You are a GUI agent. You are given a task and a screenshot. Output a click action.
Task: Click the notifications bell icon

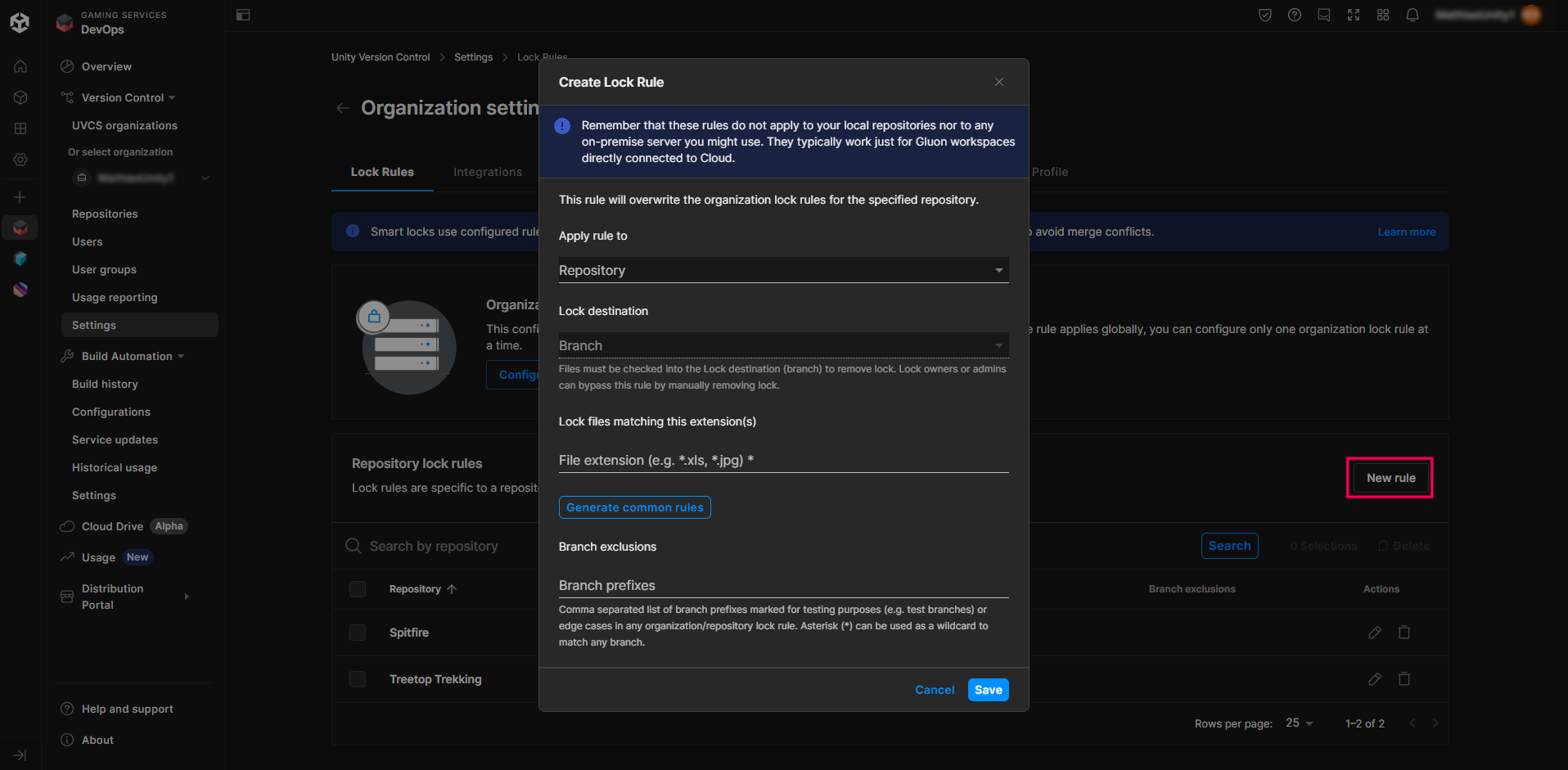1412,15
